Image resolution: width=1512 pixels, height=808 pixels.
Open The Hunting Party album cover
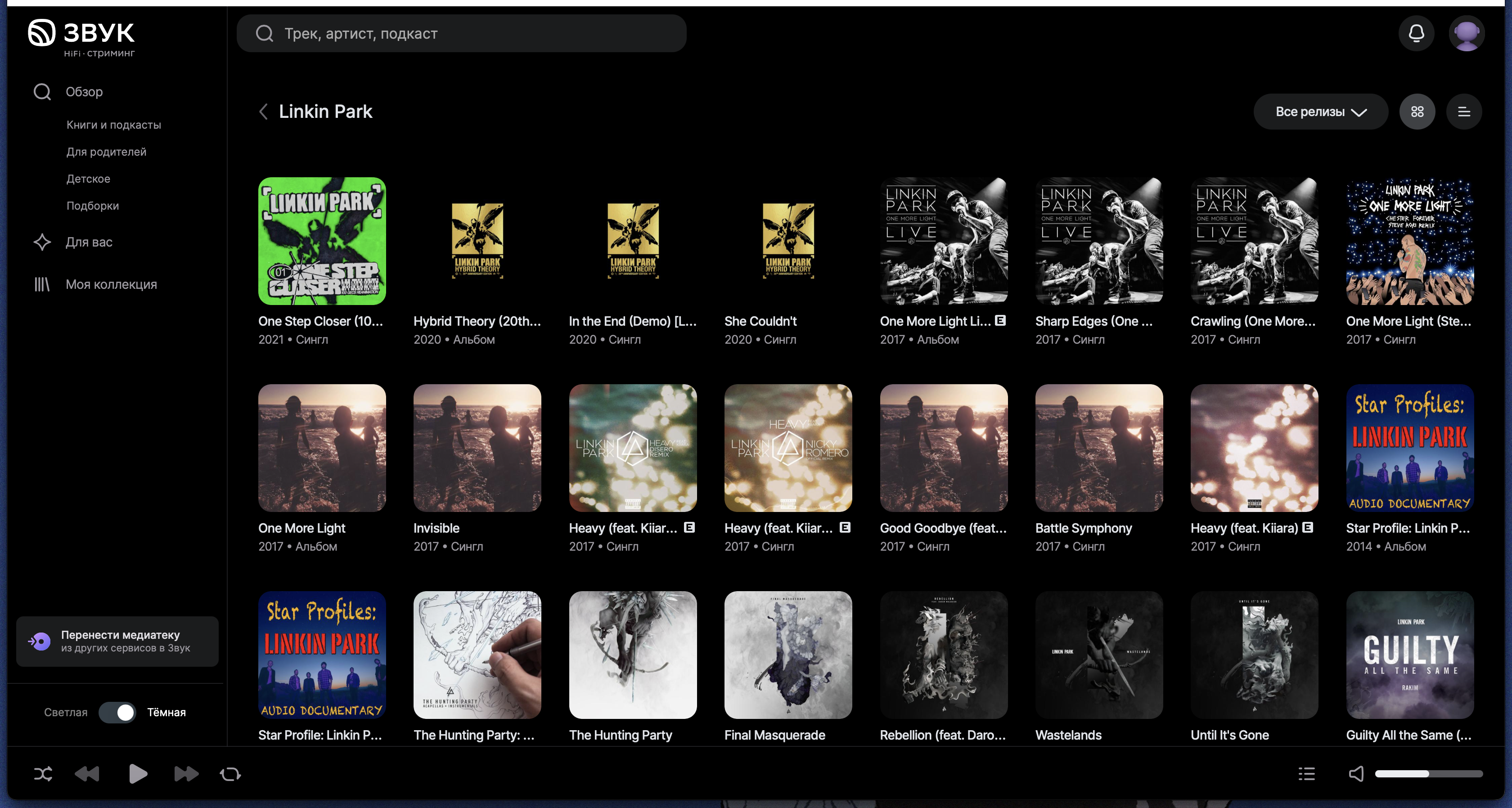pos(633,655)
